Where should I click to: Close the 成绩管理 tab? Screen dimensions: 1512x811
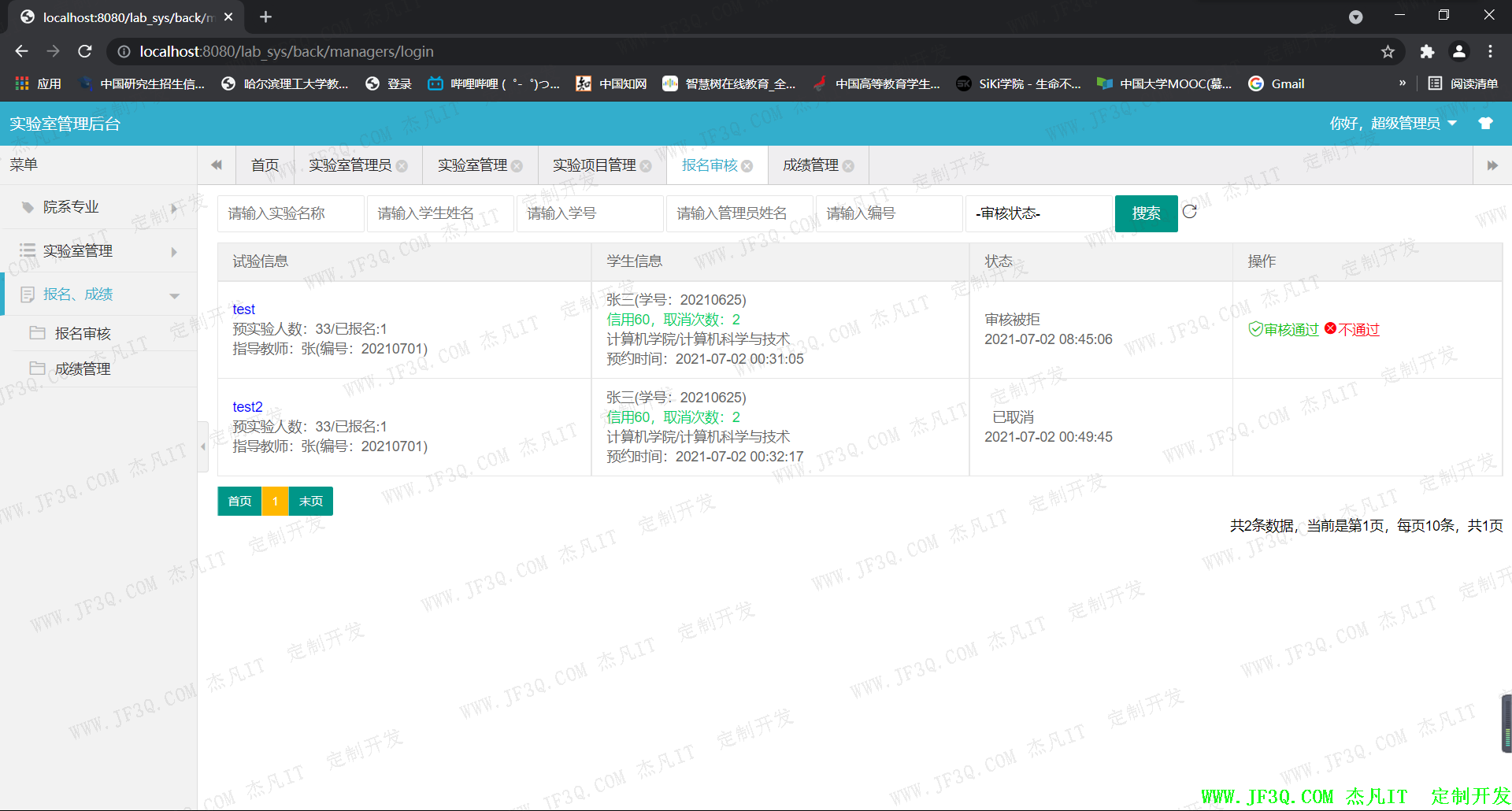(x=848, y=166)
